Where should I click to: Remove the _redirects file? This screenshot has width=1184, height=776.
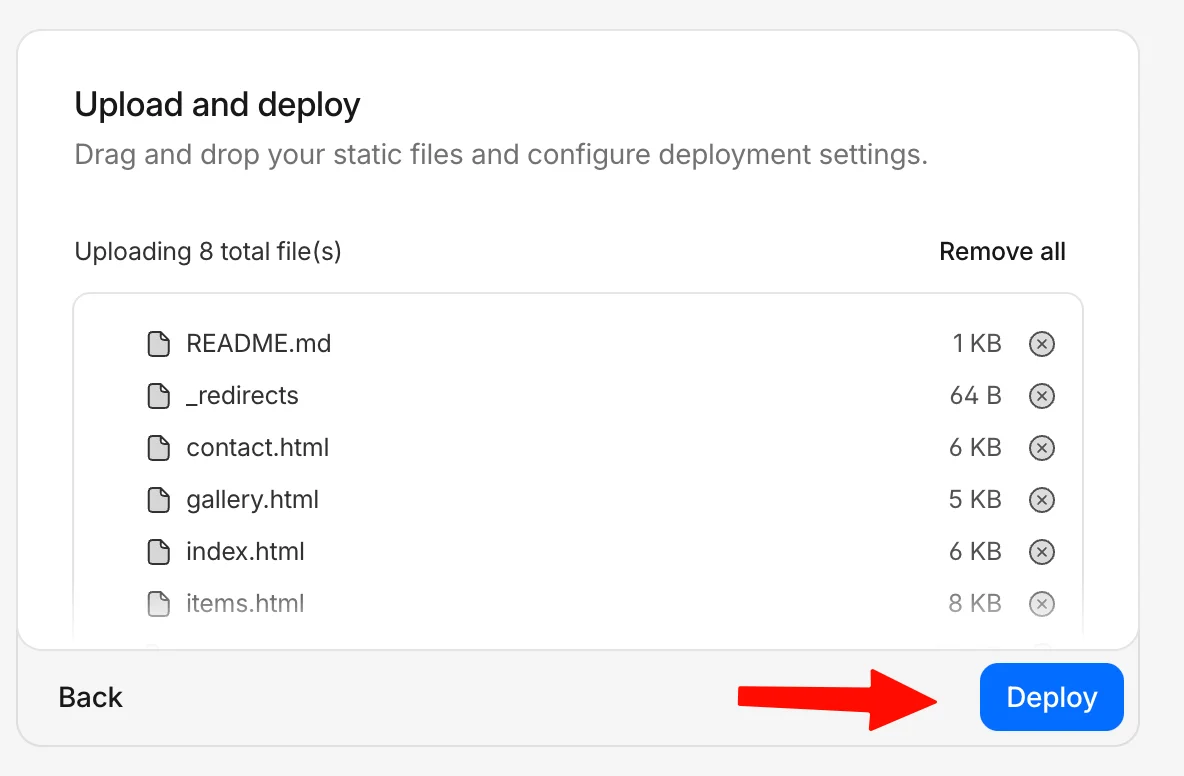point(1041,395)
